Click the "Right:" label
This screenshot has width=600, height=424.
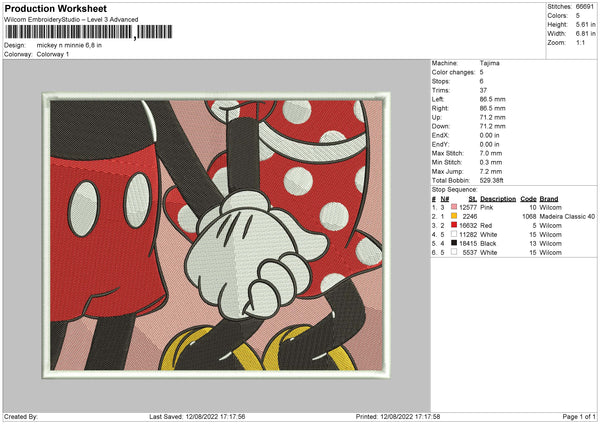pos(440,108)
